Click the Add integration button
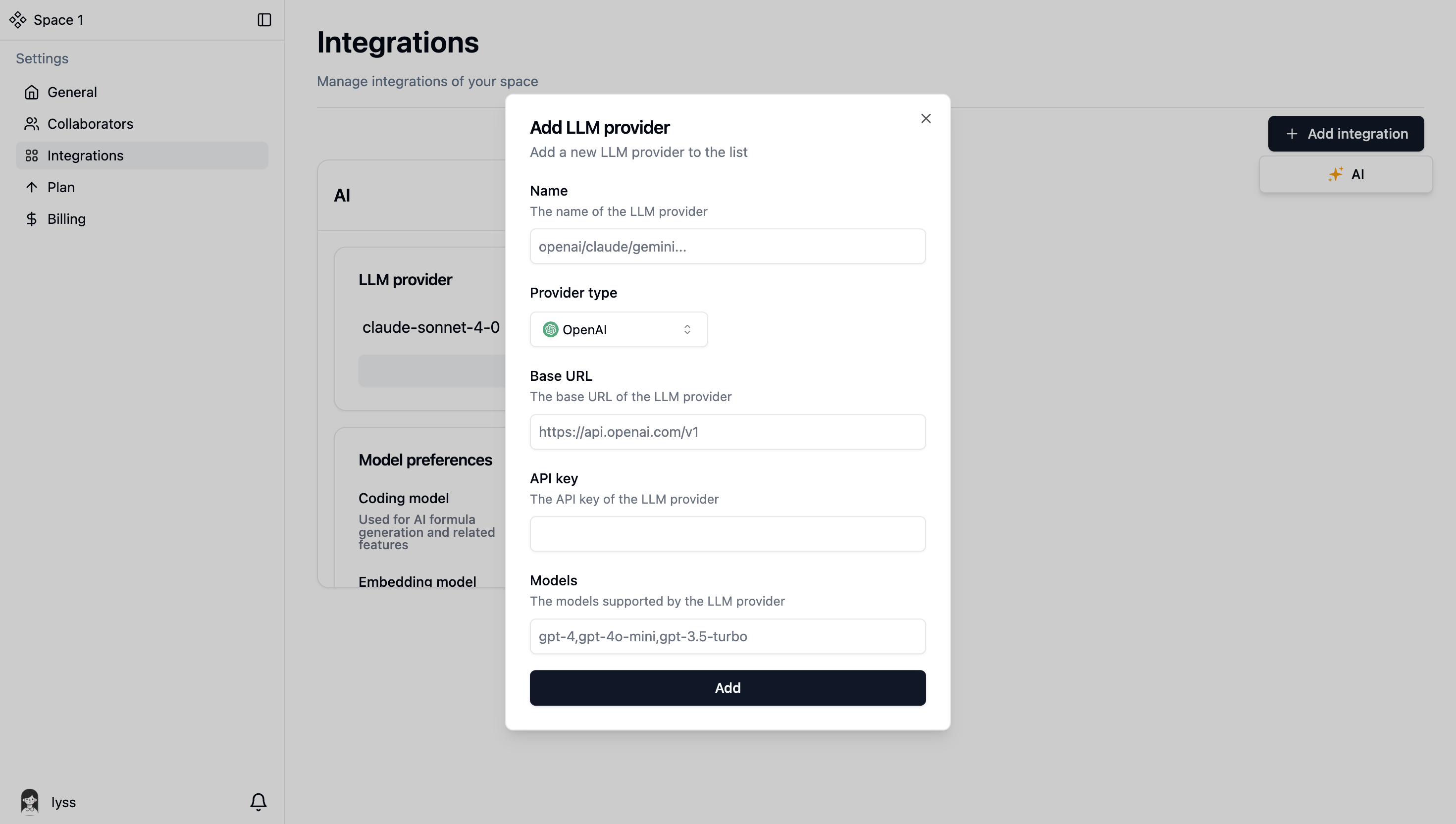This screenshot has width=1456, height=824. coord(1346,134)
